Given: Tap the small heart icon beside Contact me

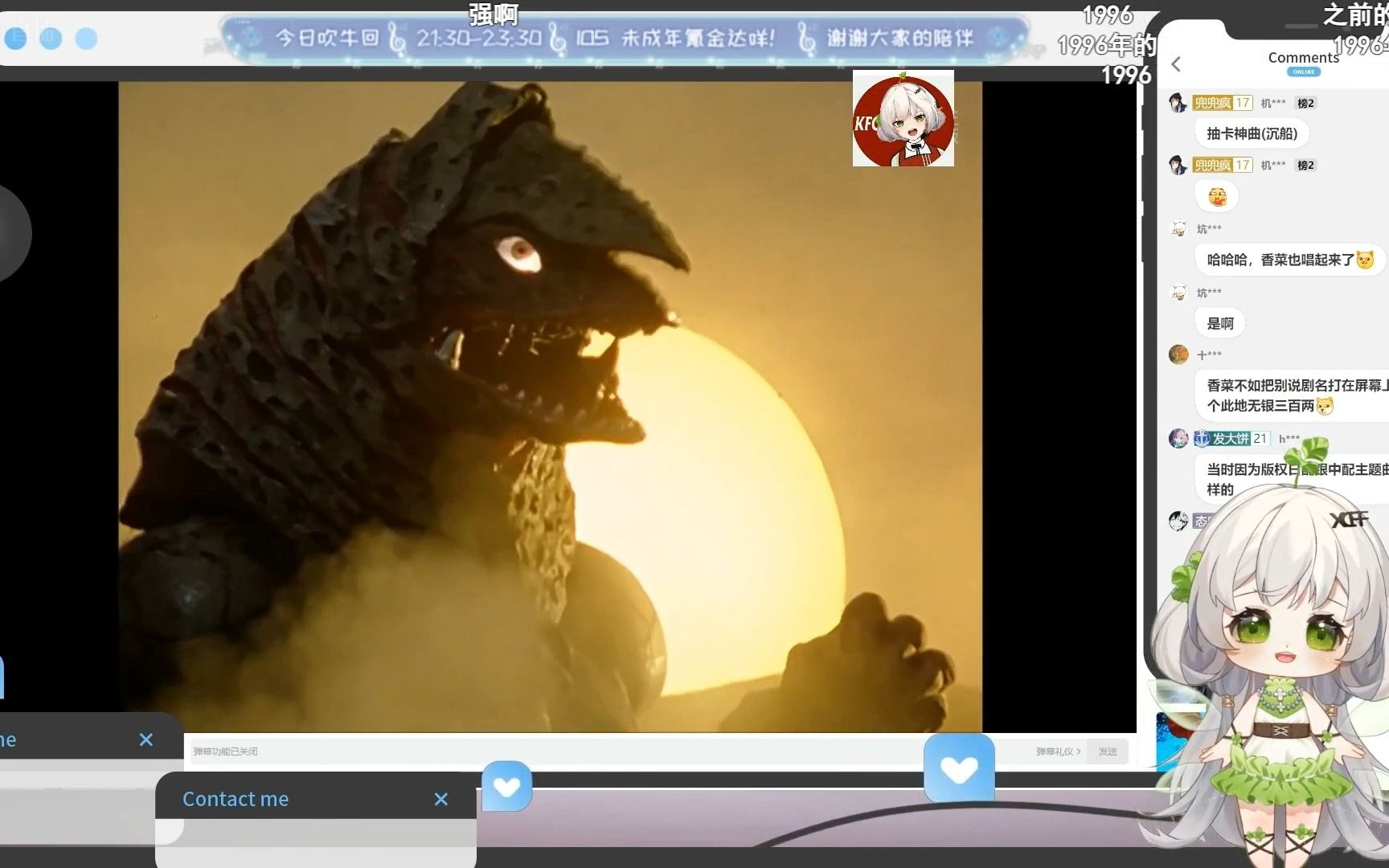Looking at the screenshot, I should tap(507, 786).
